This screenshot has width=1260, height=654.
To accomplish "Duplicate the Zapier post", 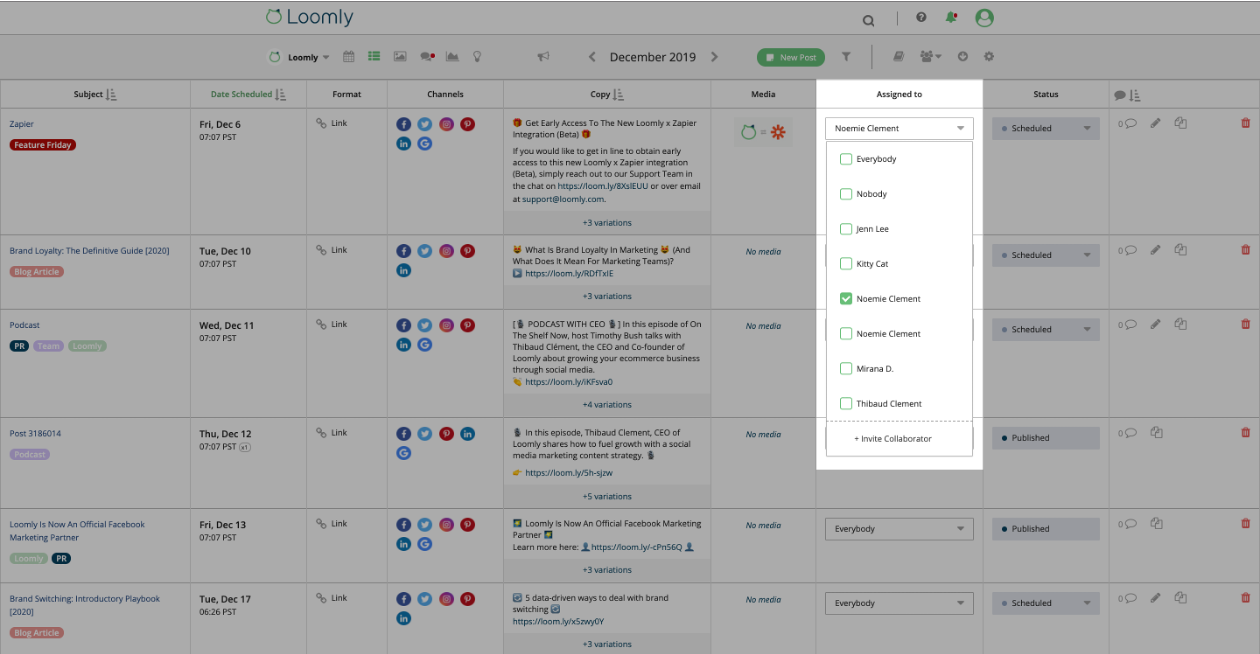I will 1180,123.
